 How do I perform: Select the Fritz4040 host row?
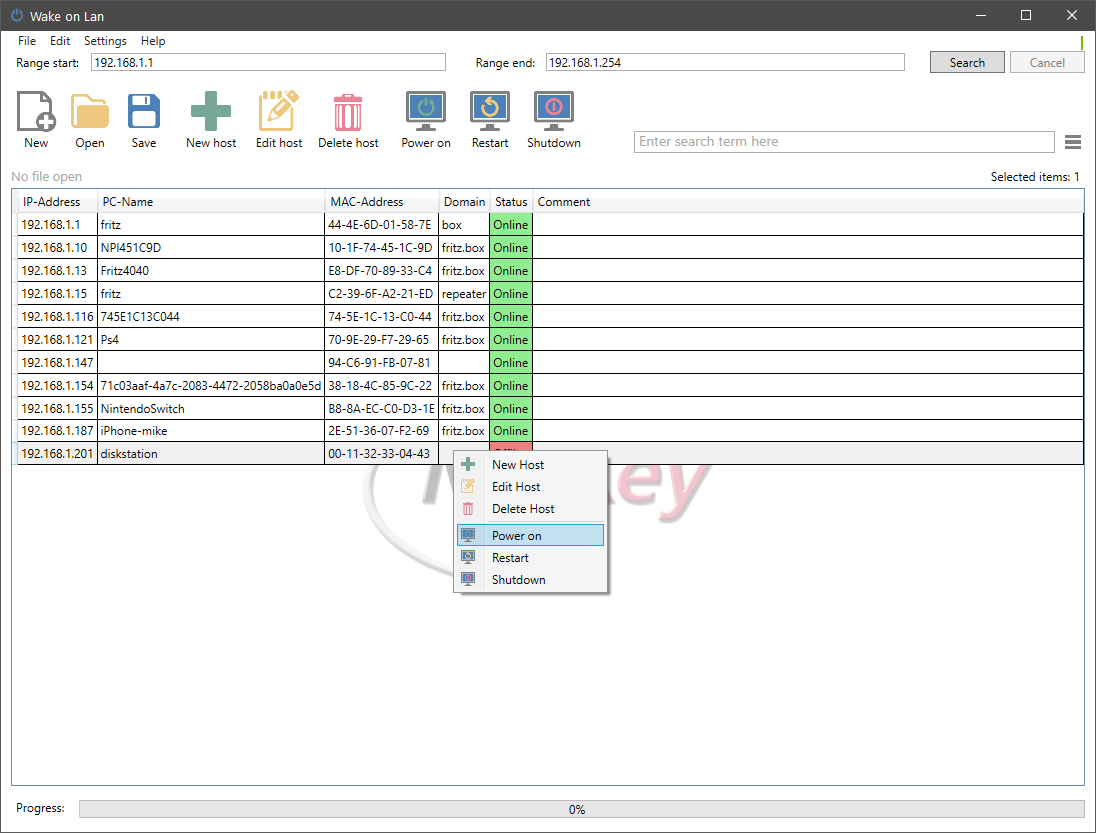[551, 270]
